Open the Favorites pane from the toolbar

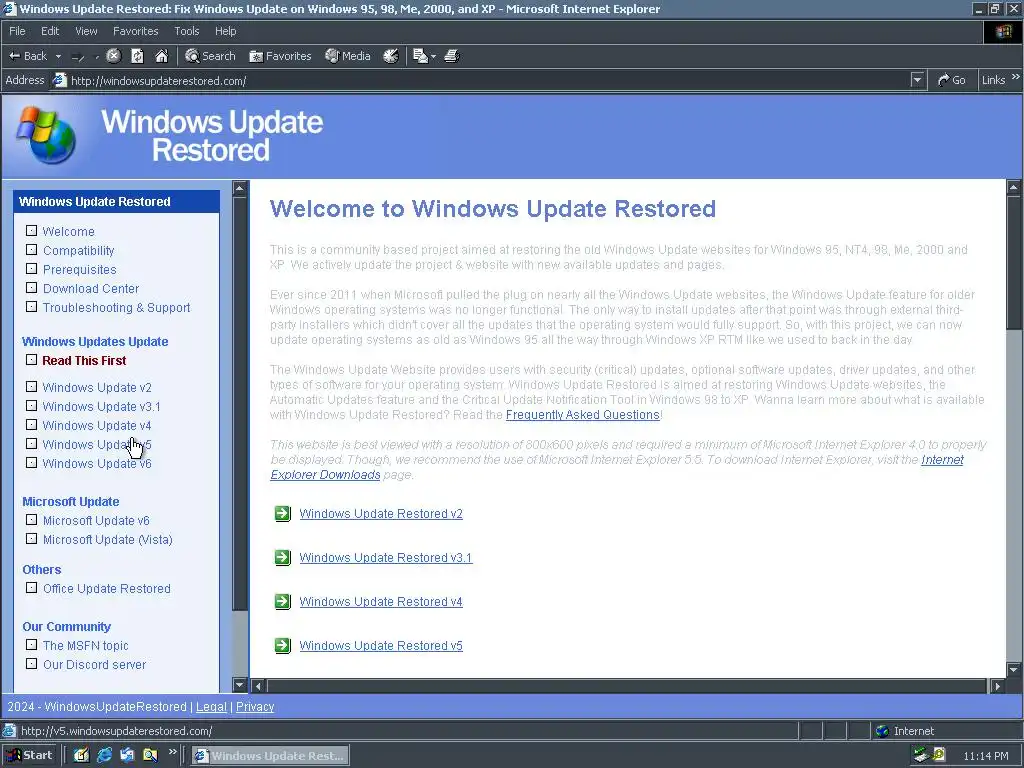point(280,56)
